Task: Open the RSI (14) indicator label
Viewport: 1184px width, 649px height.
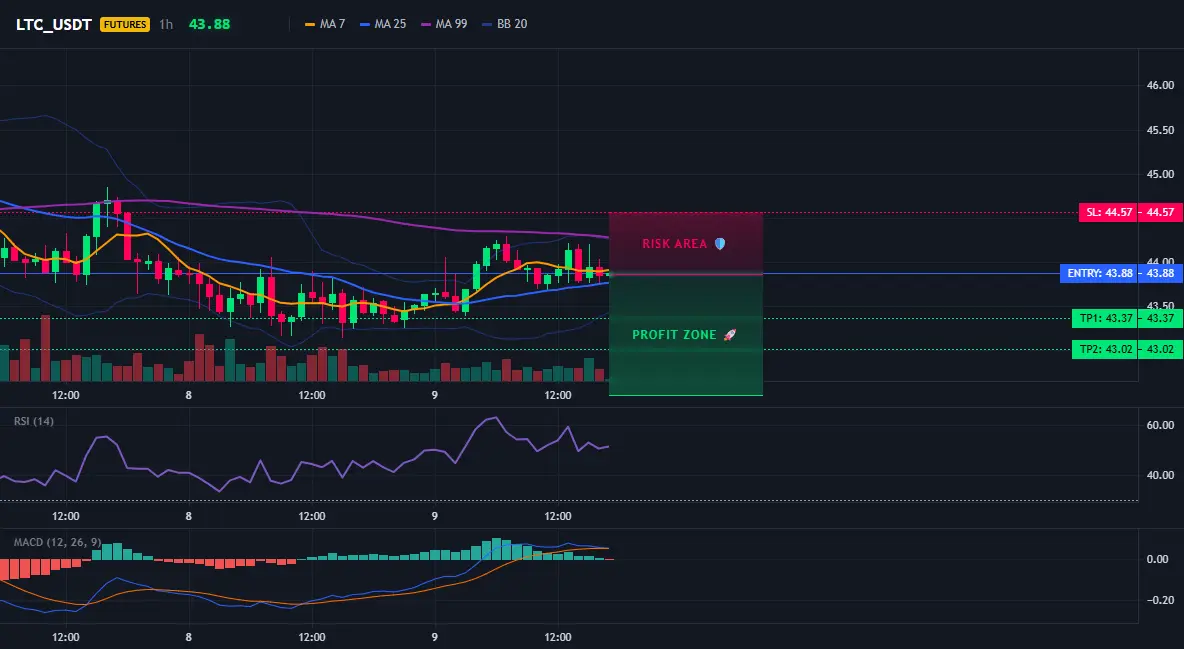Action: (34, 421)
